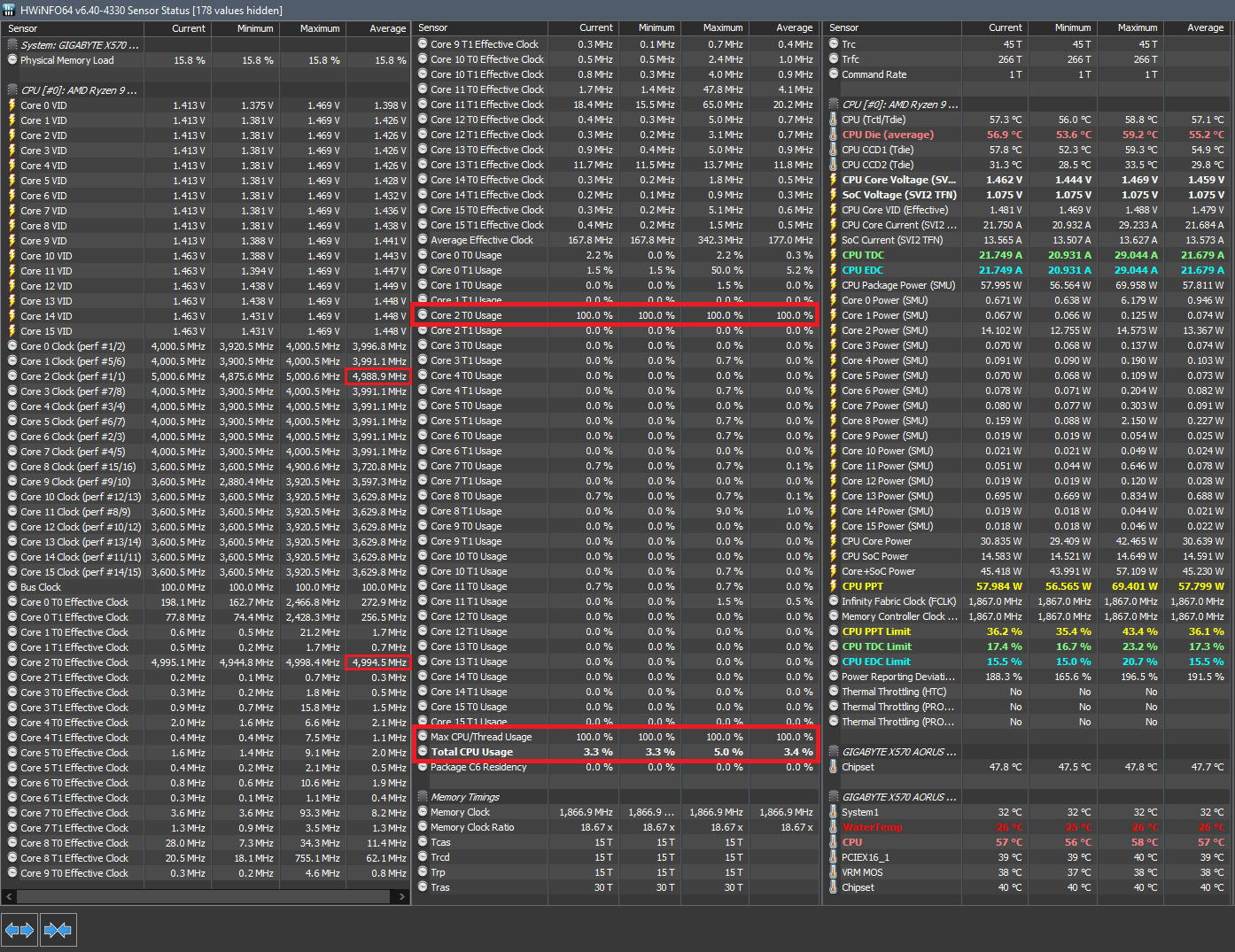Click the shrink columns inward-arrows button

coord(58,930)
